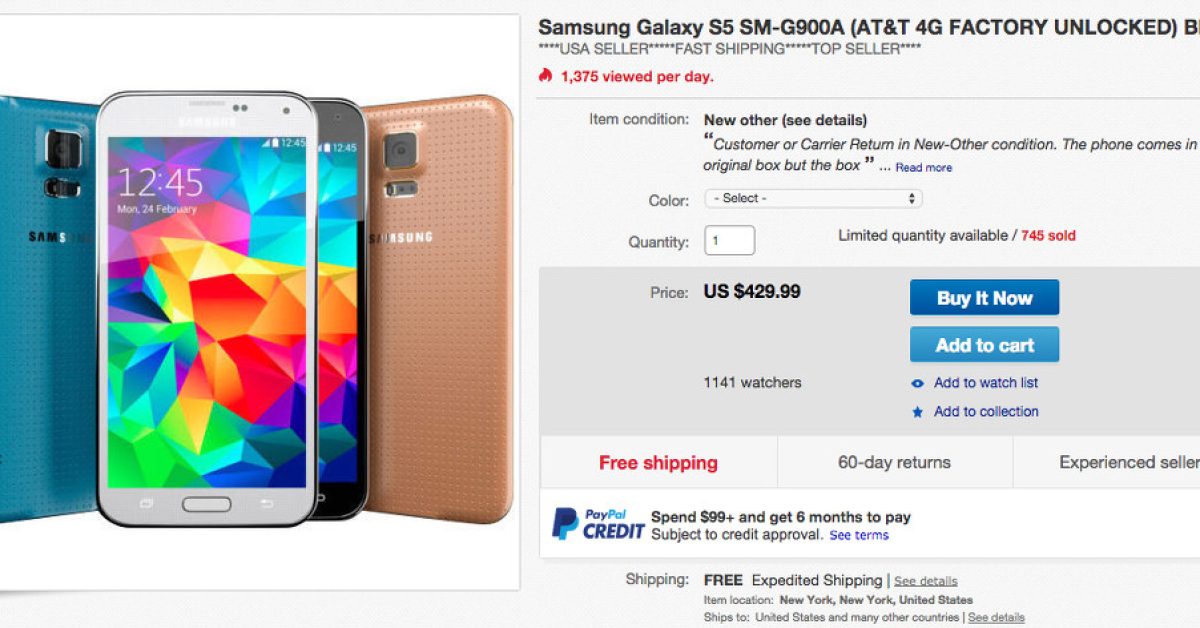Open PayPal Credit See terms link

(x=858, y=535)
